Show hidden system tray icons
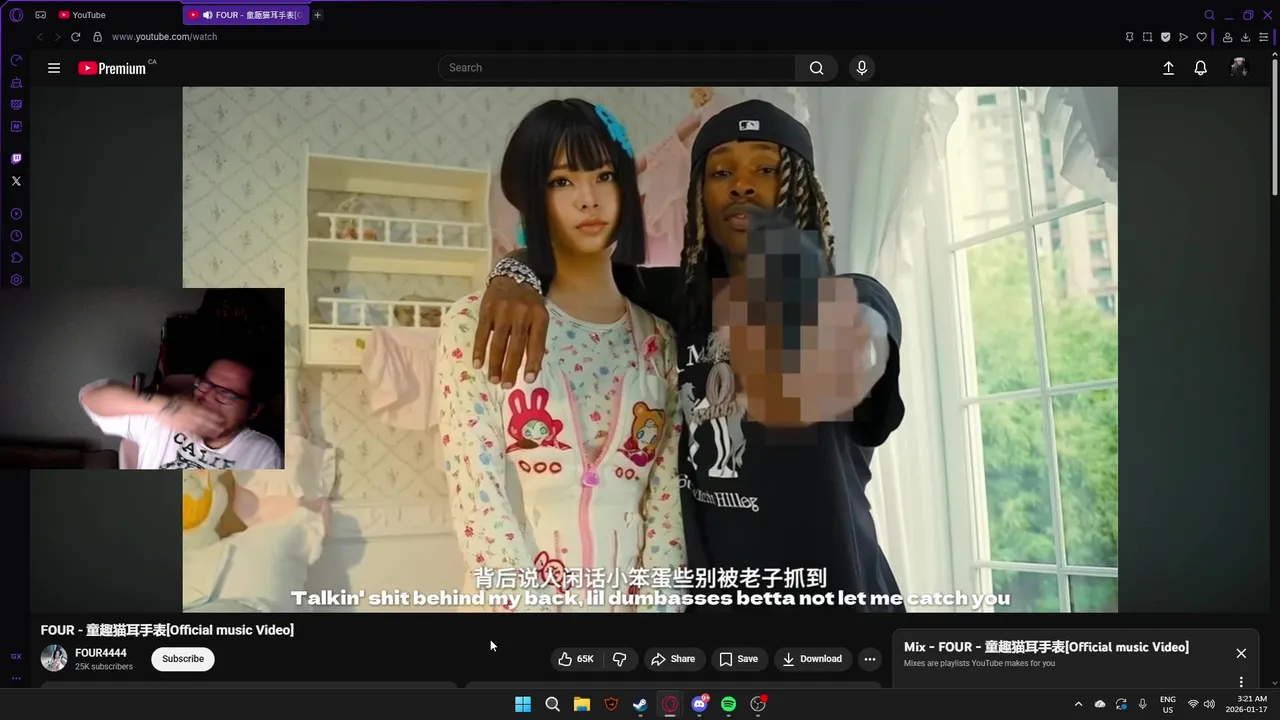 (1078, 704)
